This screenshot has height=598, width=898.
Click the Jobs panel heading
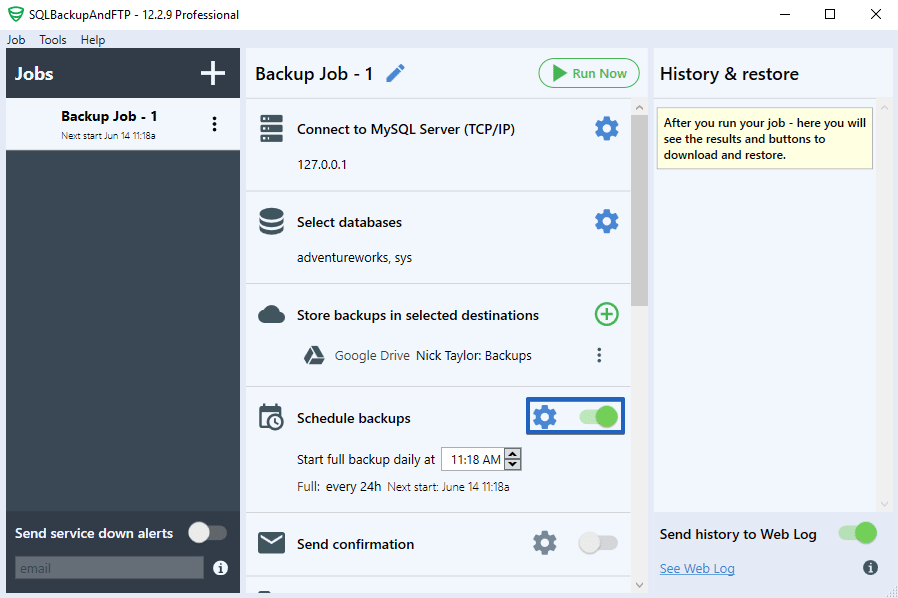point(34,73)
